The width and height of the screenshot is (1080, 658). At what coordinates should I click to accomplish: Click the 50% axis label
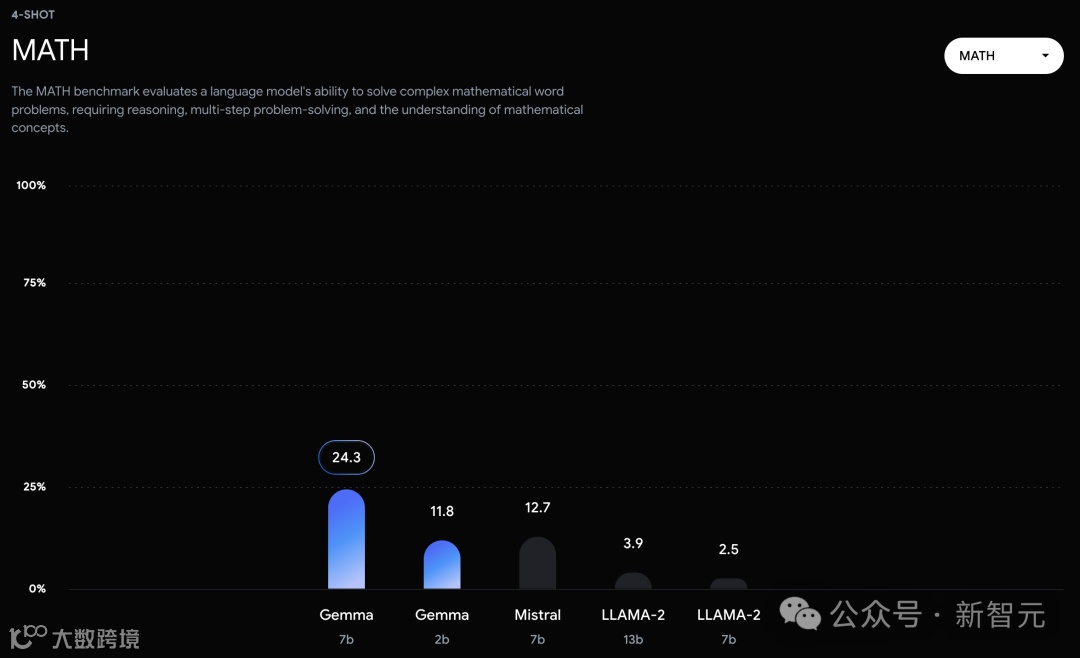point(34,384)
